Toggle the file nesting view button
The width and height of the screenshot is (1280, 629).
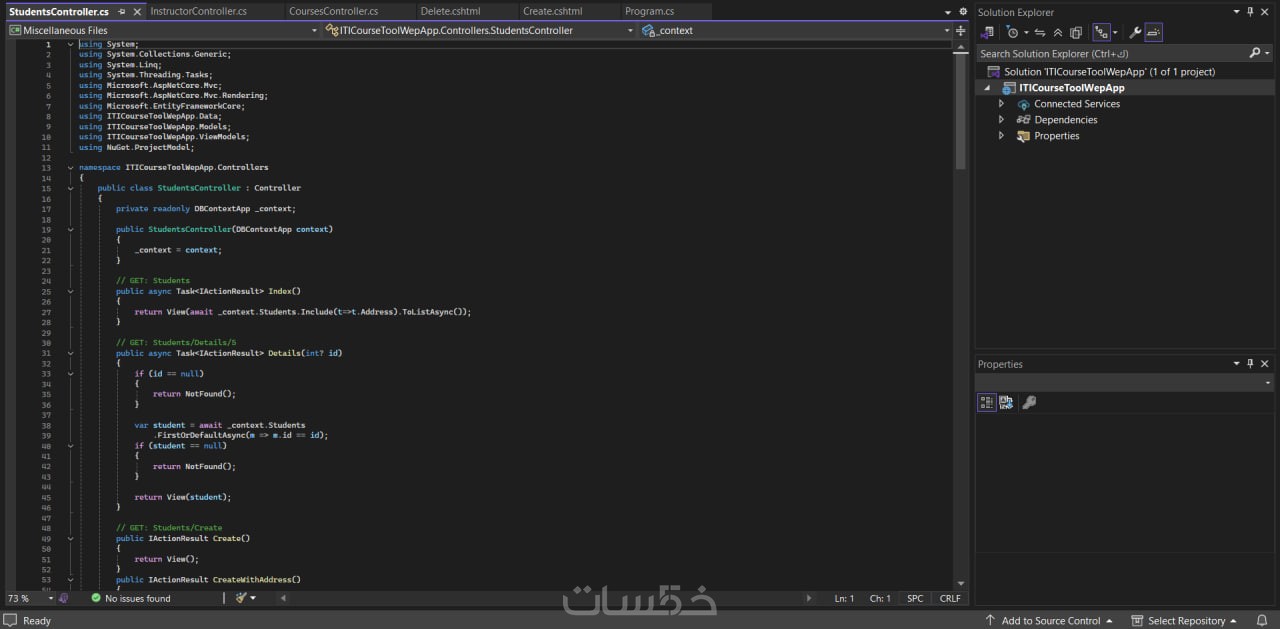pos(1101,32)
